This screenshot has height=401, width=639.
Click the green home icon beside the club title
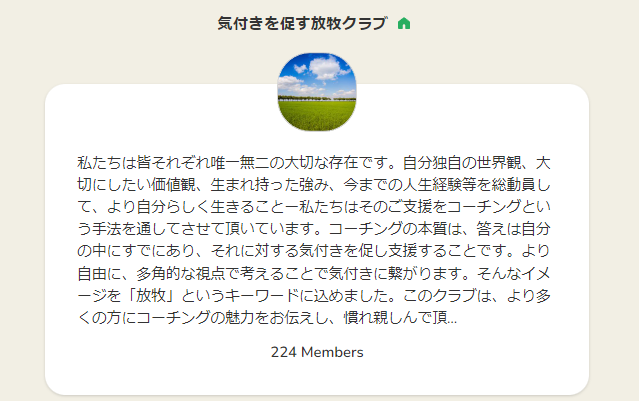404,24
